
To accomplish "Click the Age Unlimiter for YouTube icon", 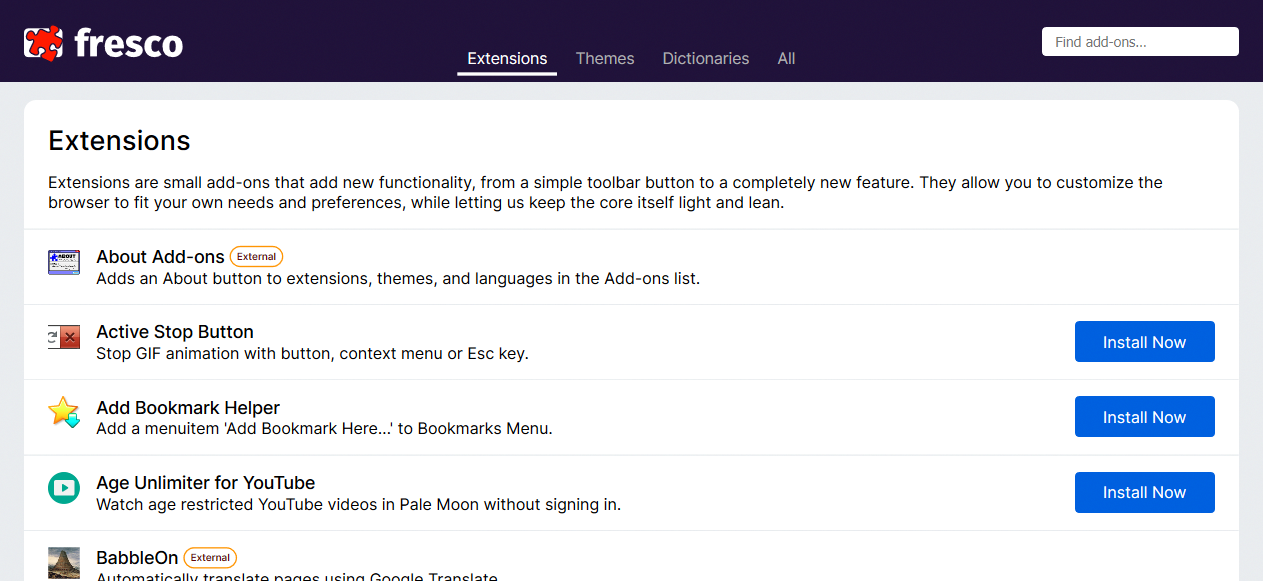I will tap(64, 488).
